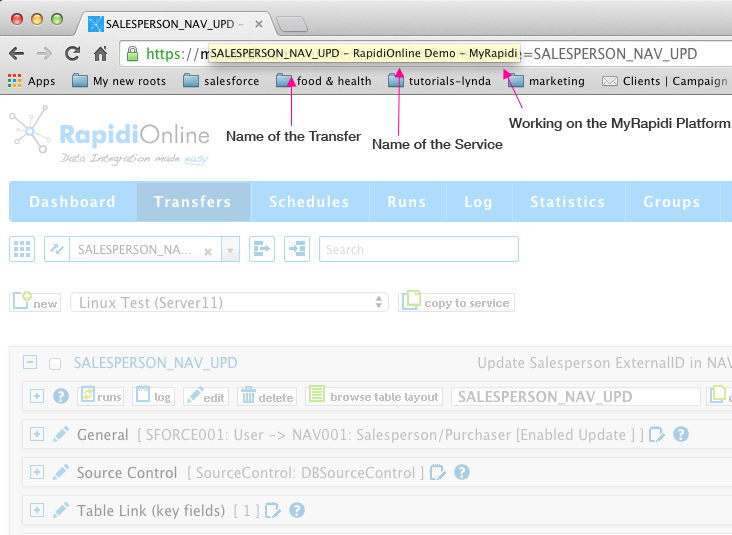Viewport: 732px width, 535px height.
Task: Click the edit button
Action: [x=206, y=396]
